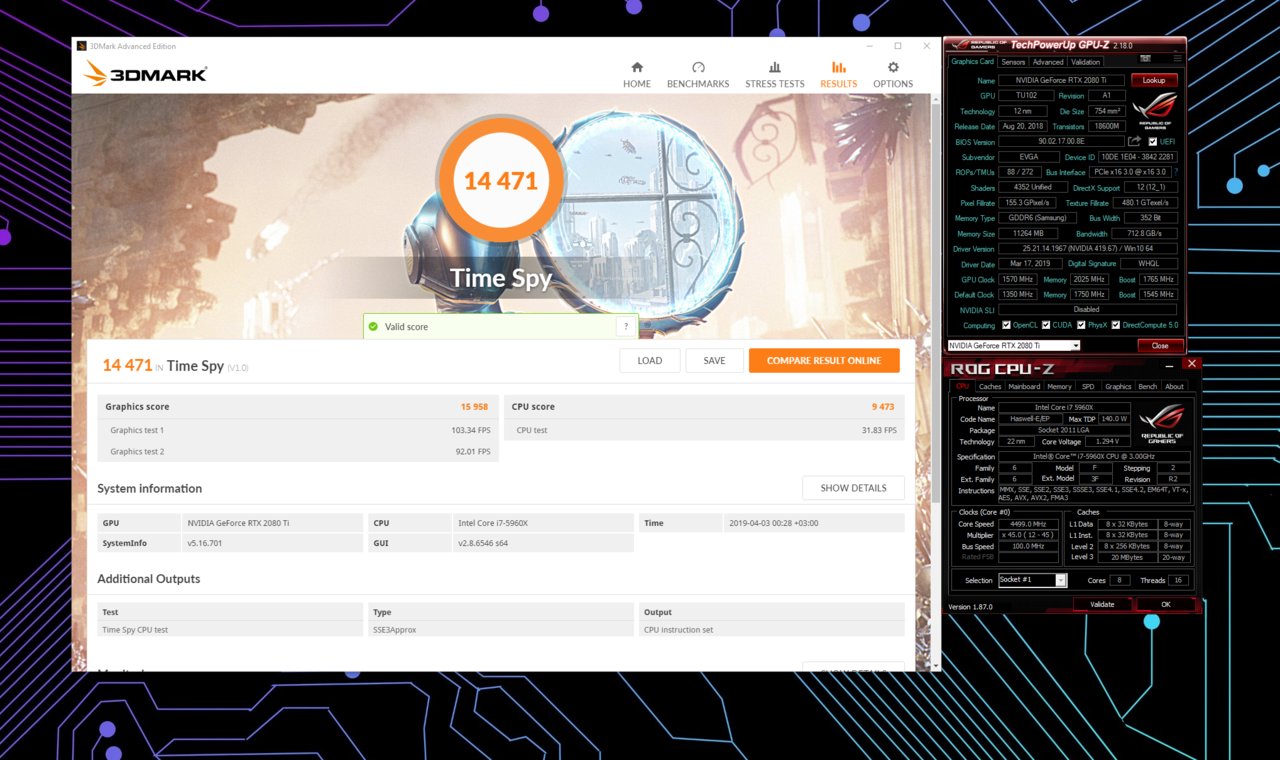The height and width of the screenshot is (760, 1280).
Task: Click the 3DMark vertical scrollbar track
Action: [x=936, y=380]
